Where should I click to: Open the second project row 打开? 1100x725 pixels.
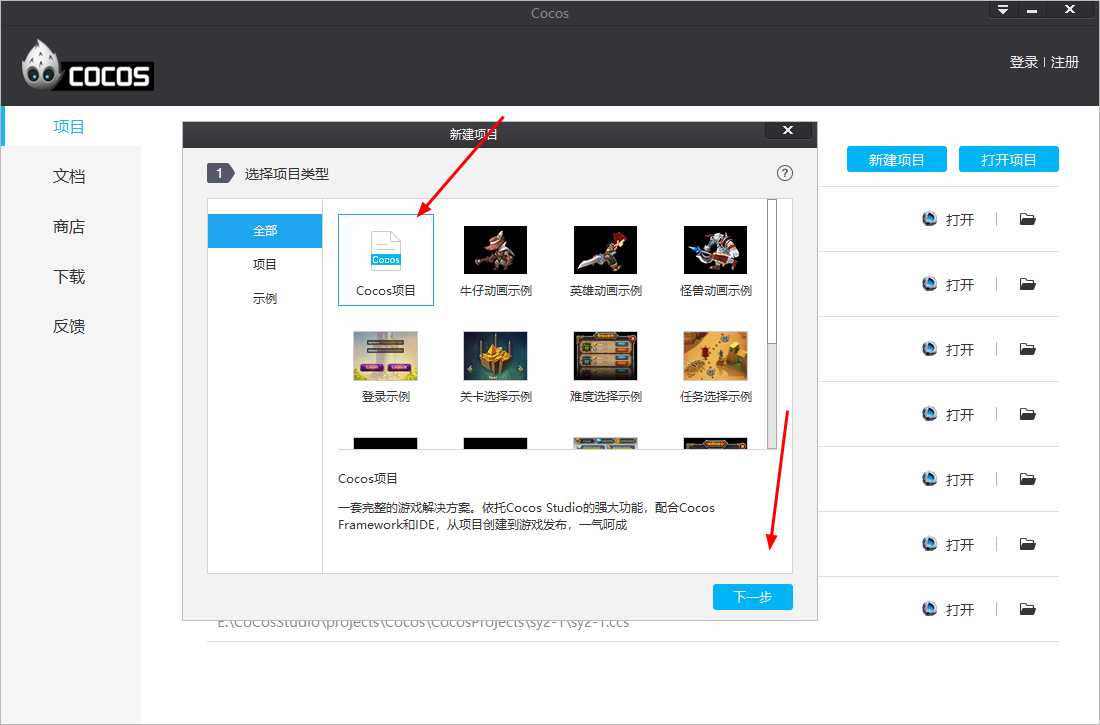(948, 284)
